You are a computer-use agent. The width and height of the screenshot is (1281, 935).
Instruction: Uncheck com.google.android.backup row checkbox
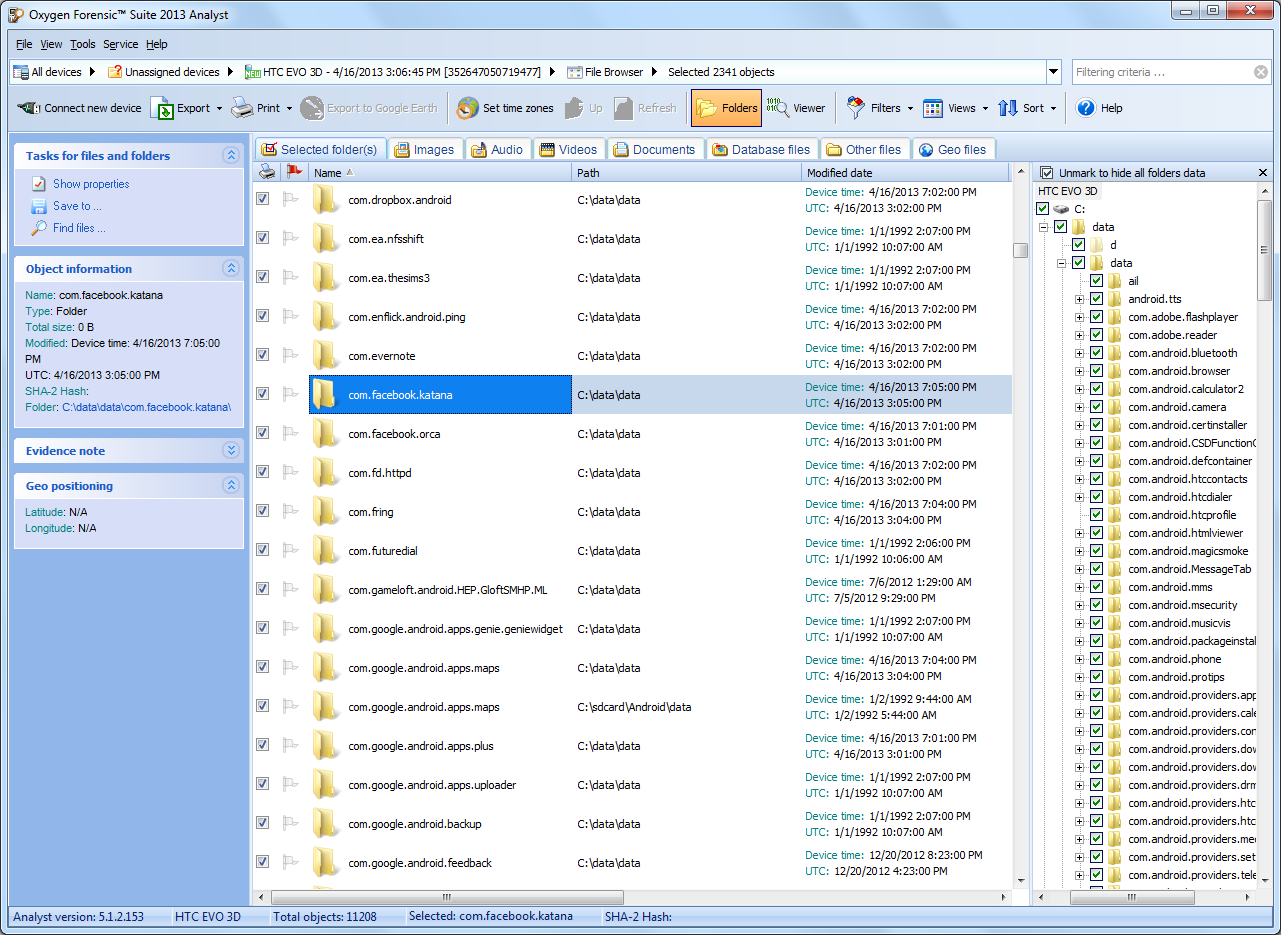point(262,823)
